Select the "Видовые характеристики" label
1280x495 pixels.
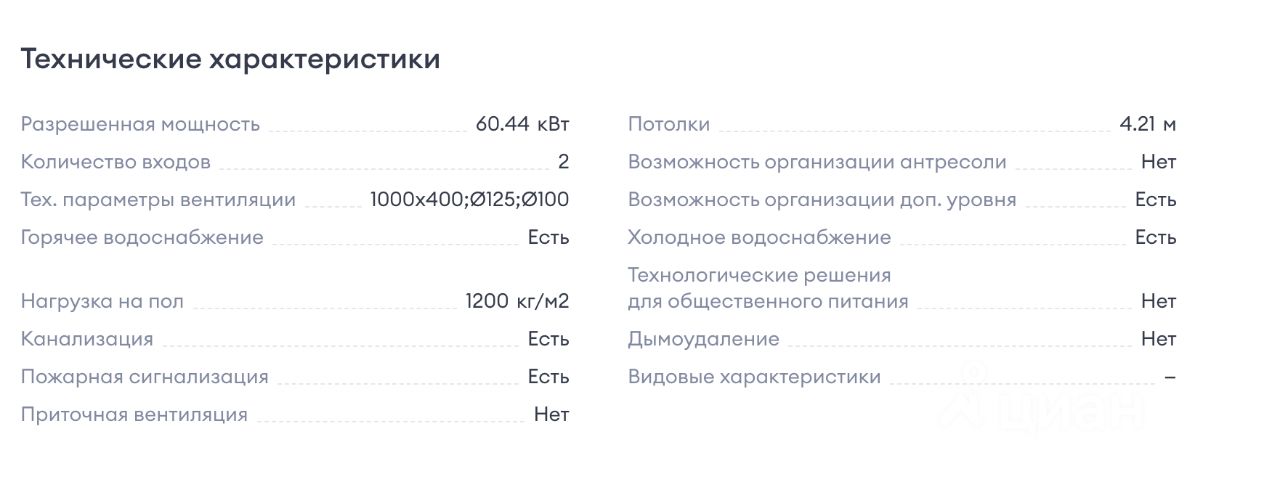tap(754, 377)
